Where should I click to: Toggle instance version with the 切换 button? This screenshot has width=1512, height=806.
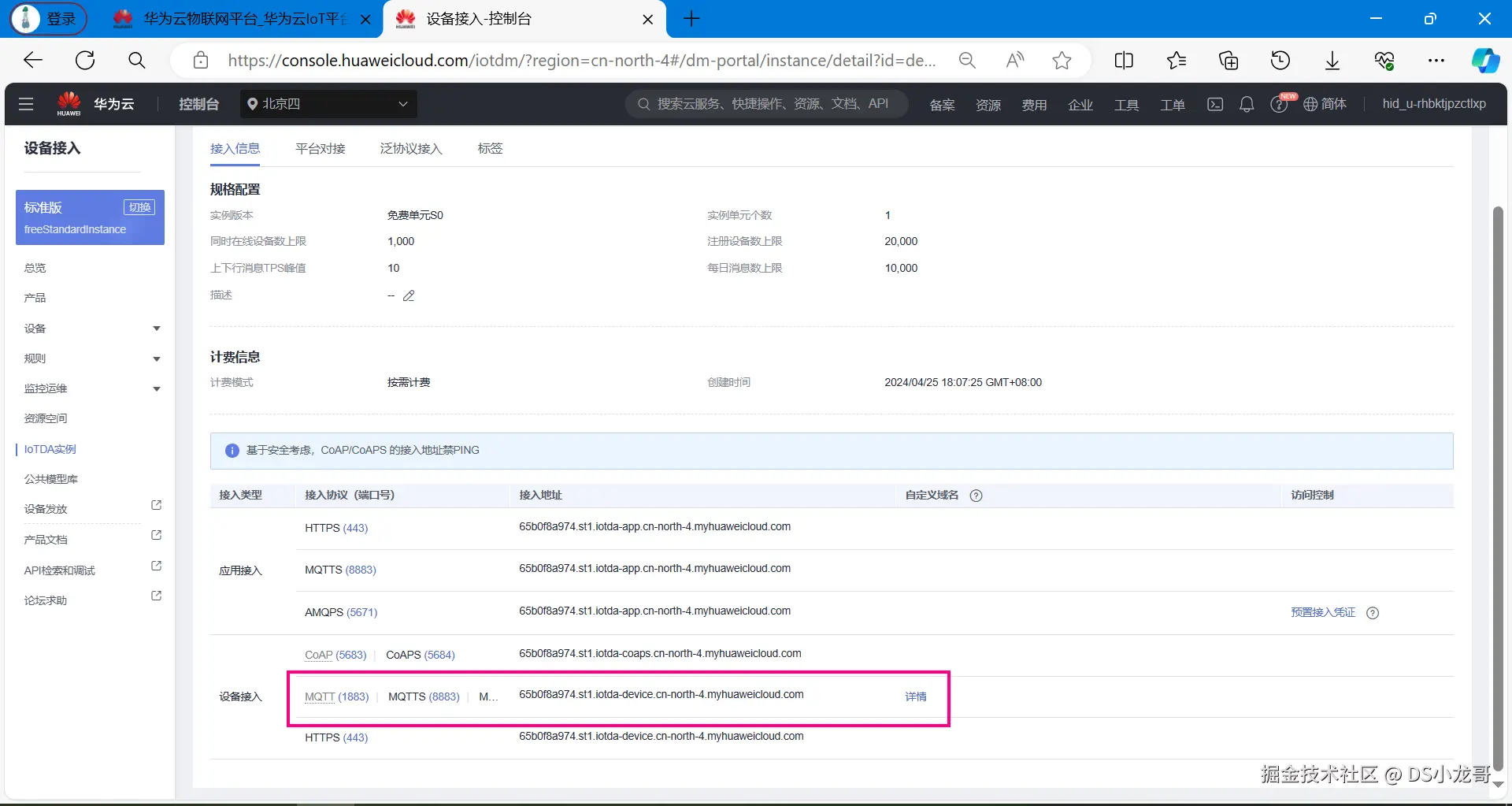pyautogui.click(x=139, y=207)
